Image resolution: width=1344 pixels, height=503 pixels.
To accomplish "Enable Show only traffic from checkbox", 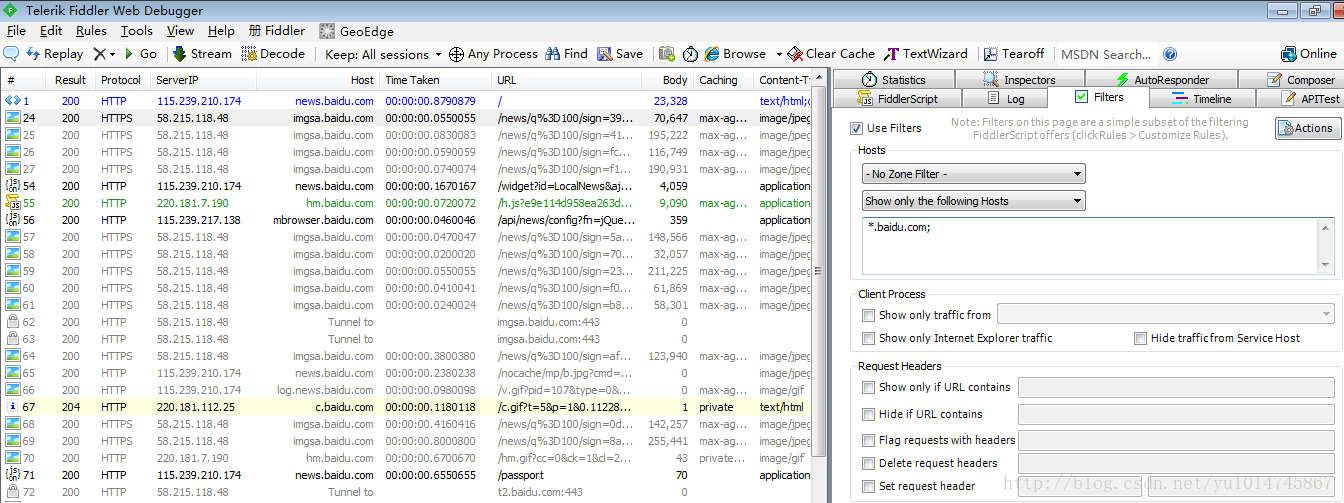I will click(868, 315).
